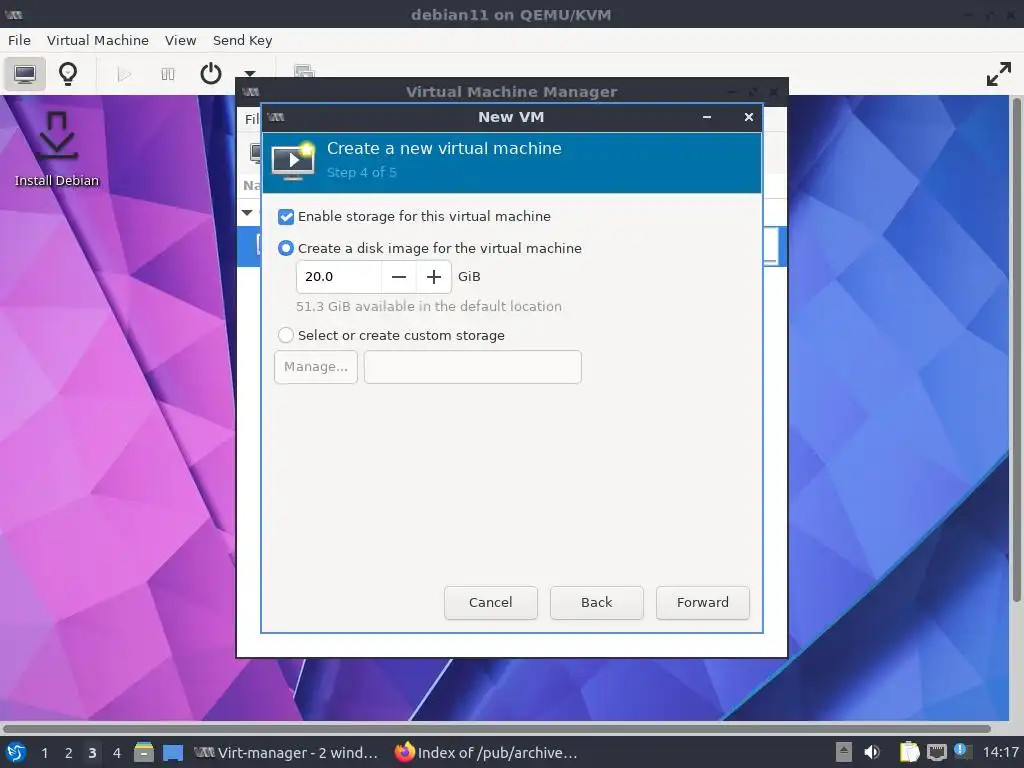Click the show desktop blue icon
Screen dimensions: 1024x768
tap(173, 753)
